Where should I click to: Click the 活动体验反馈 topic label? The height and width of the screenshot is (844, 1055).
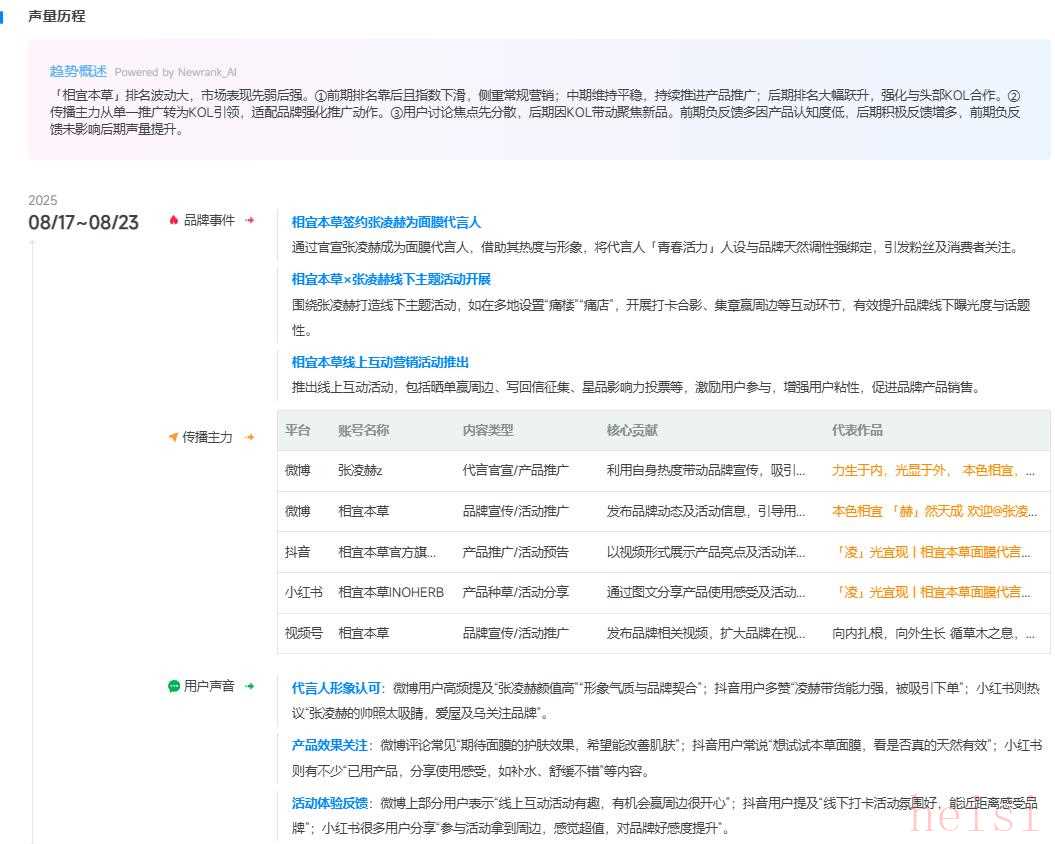point(329,803)
